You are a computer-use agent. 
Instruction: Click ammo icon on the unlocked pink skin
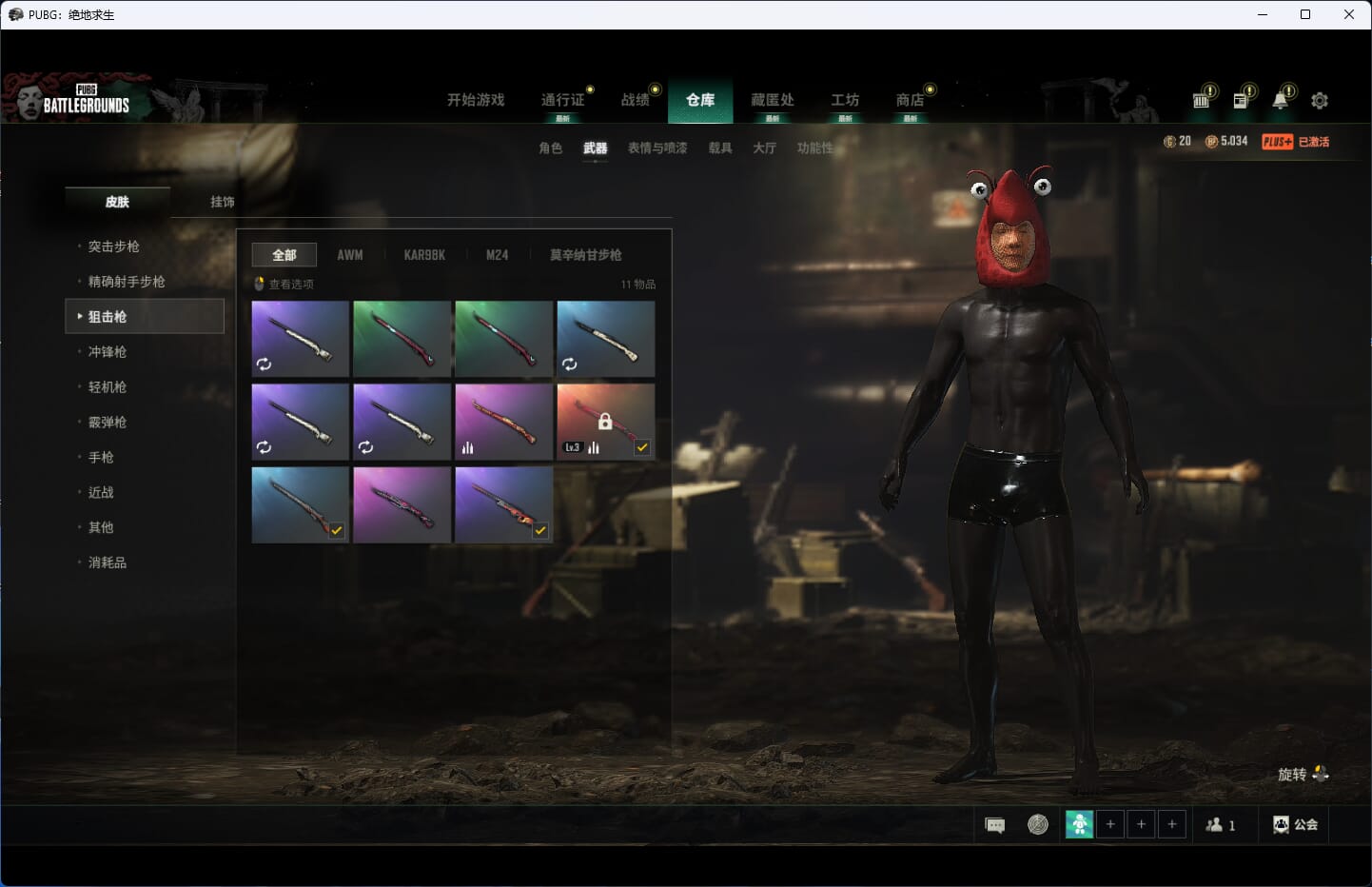tap(467, 447)
